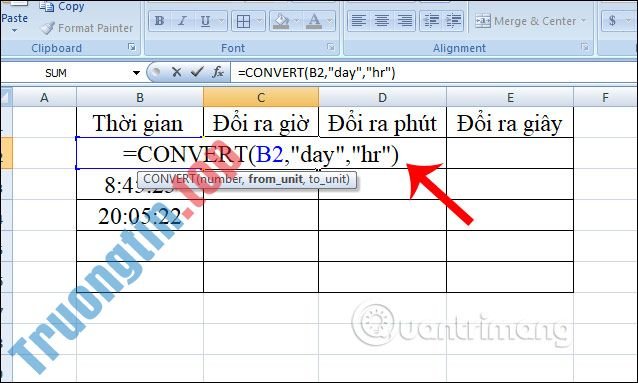Click the 'Đổi ra phút' header cell
Image resolution: width=638 pixels, height=383 pixels.
(x=382, y=123)
